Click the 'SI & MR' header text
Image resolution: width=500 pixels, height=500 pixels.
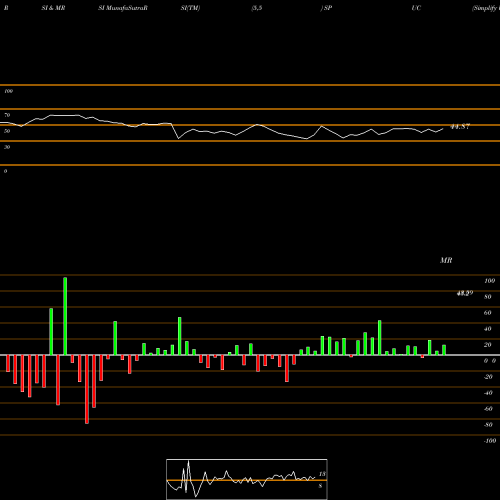coord(53,8)
